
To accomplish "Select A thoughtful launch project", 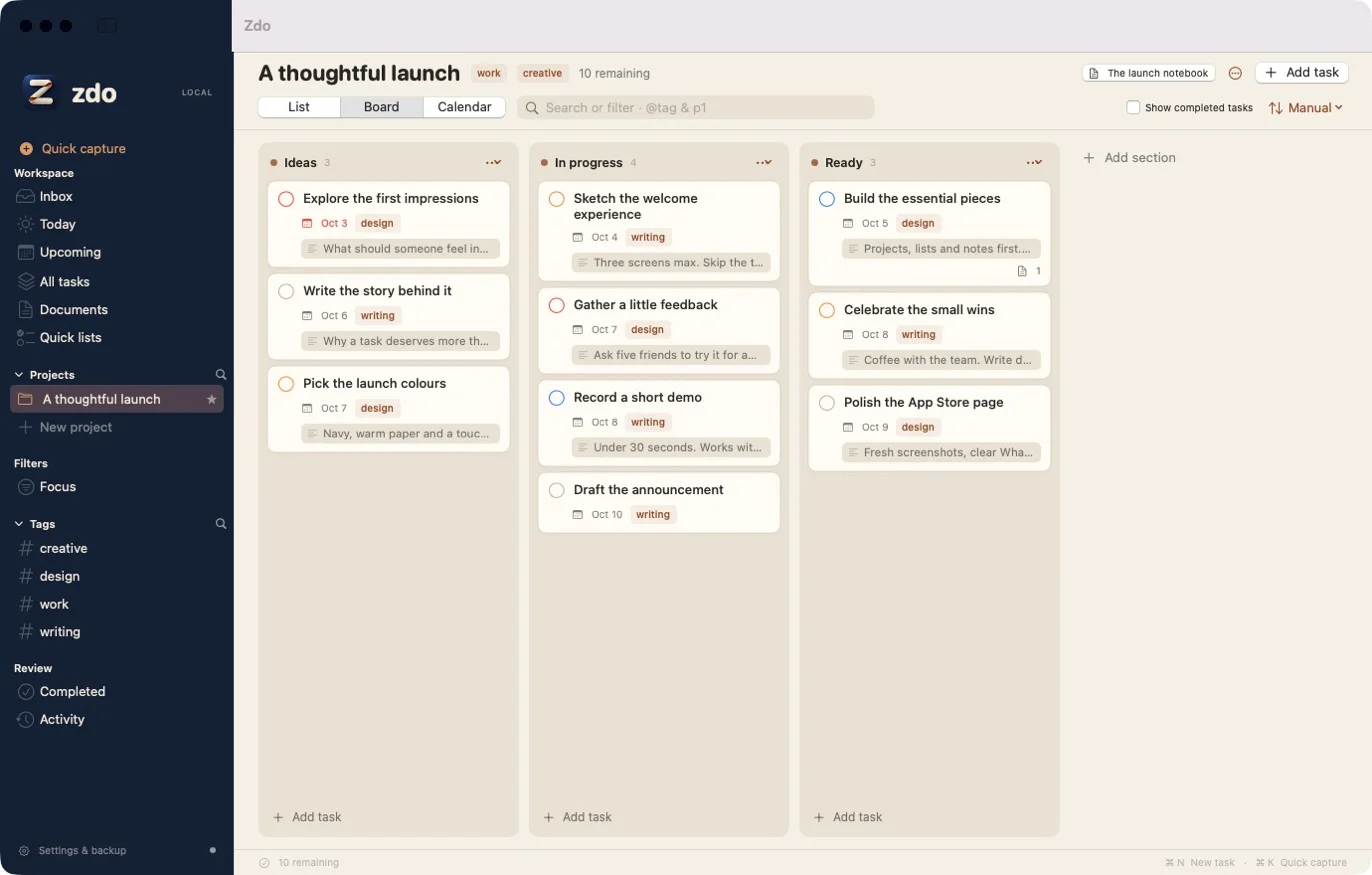I will point(117,399).
